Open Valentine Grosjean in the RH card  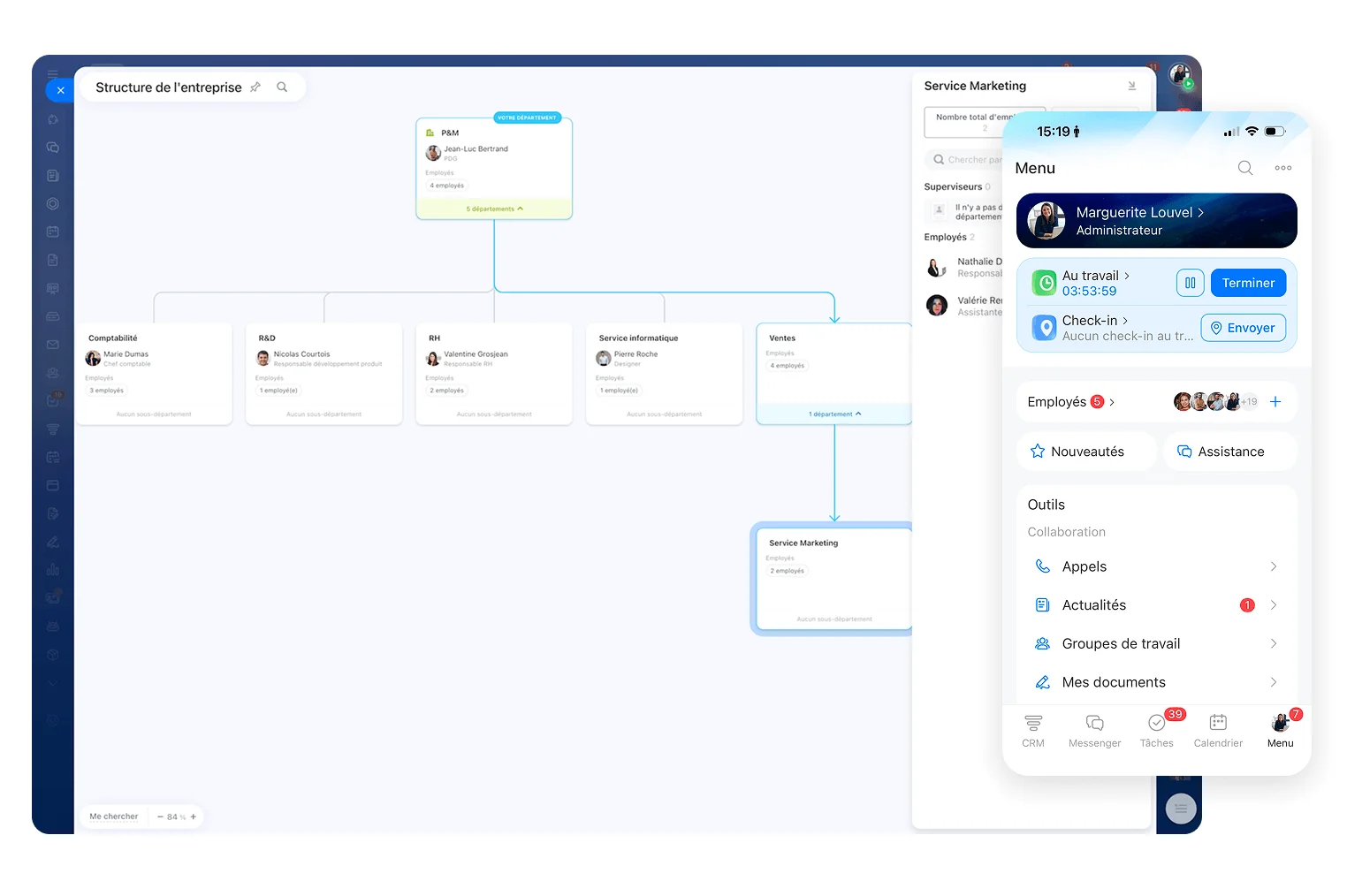tap(476, 354)
